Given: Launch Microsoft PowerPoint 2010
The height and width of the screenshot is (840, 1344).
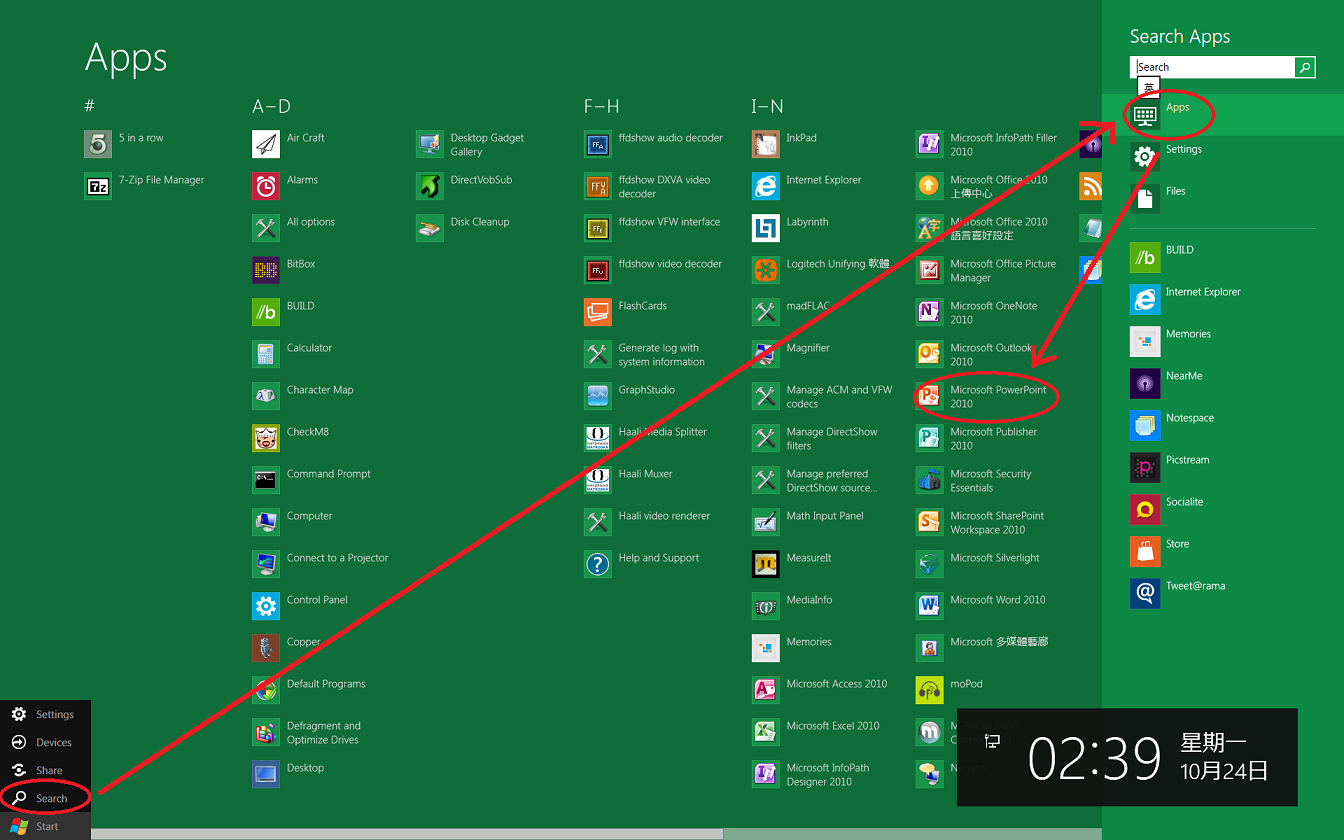Looking at the screenshot, I should [x=981, y=396].
